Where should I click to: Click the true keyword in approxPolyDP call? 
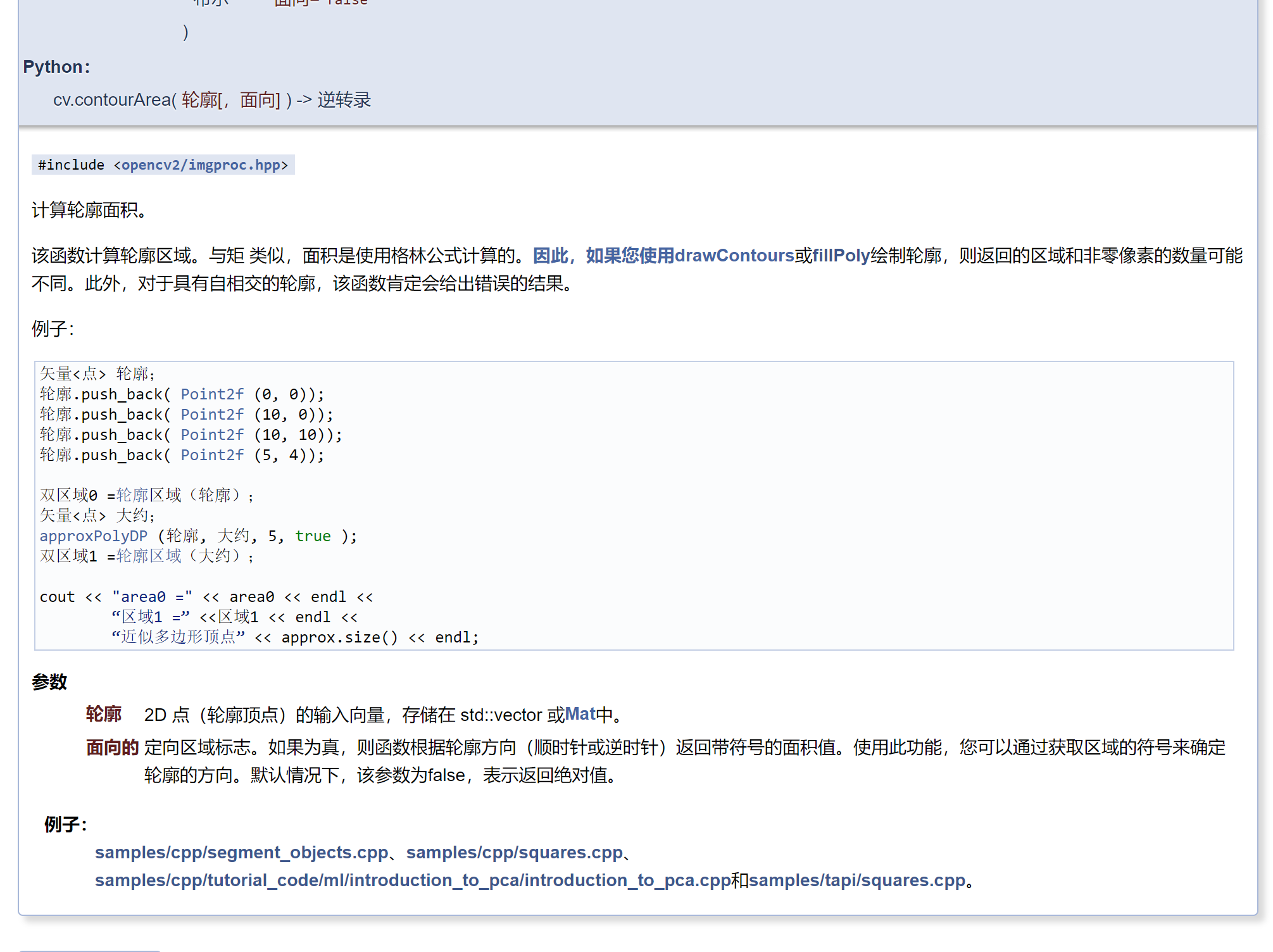click(x=313, y=536)
